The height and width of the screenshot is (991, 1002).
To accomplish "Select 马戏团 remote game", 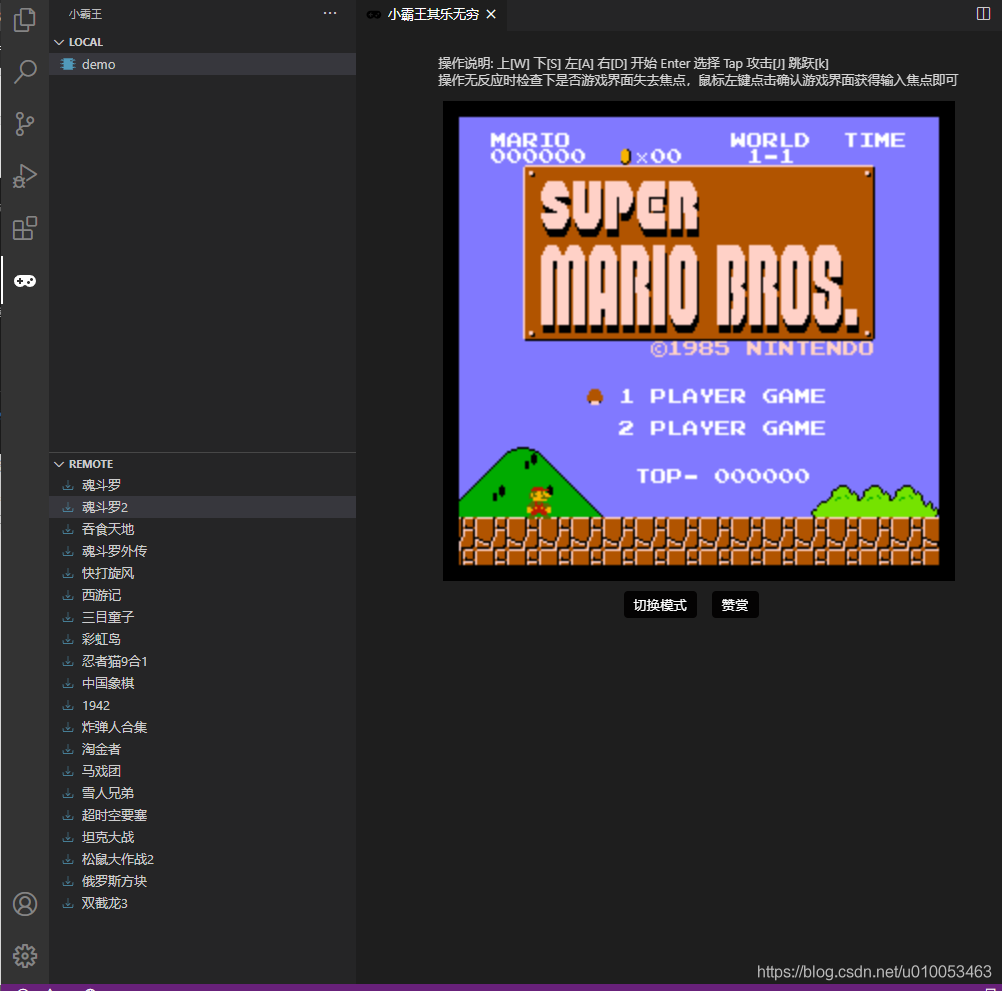I will (203, 772).
